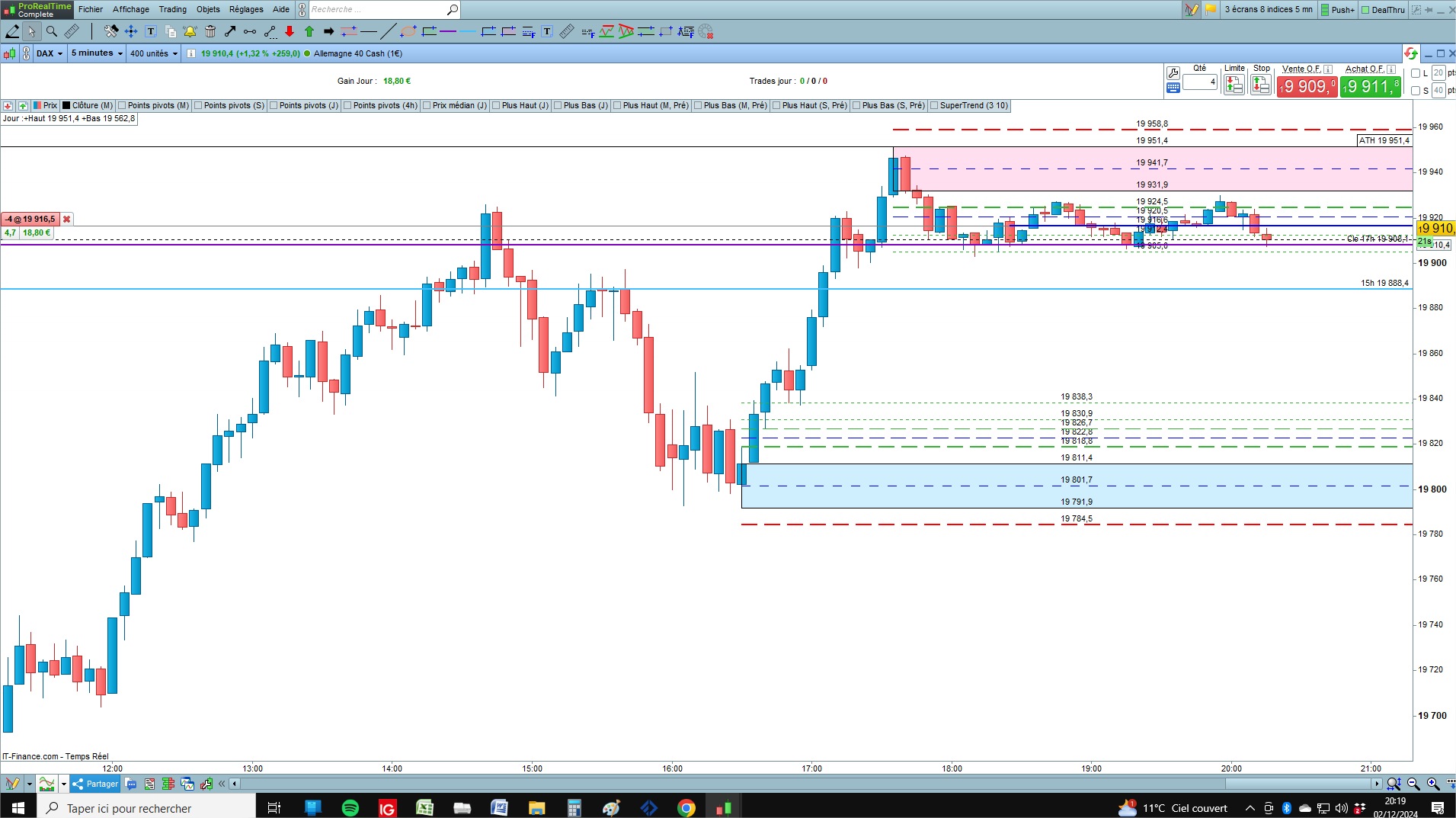Tick the L limit points checkbox
This screenshot has width=1456, height=818.
[x=1416, y=73]
